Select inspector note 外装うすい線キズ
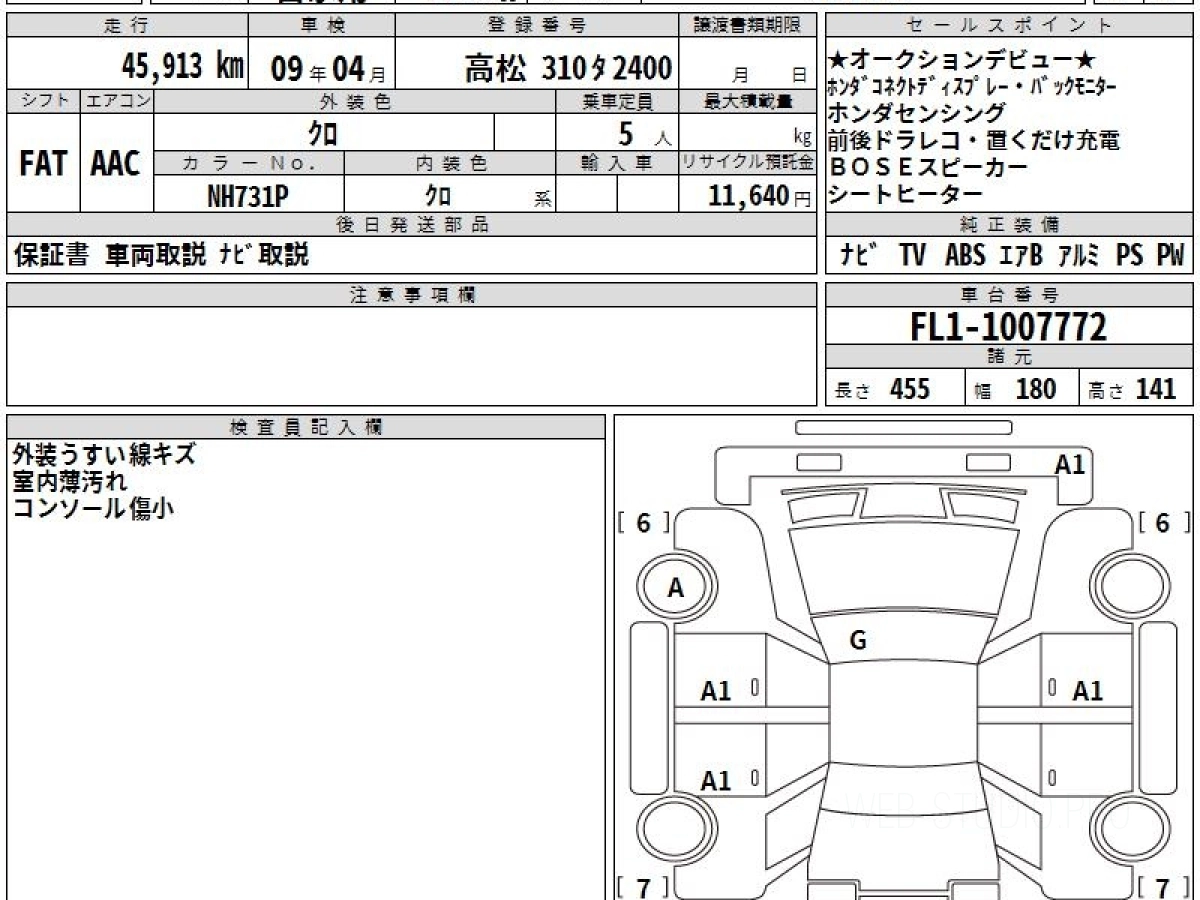 click(x=104, y=455)
